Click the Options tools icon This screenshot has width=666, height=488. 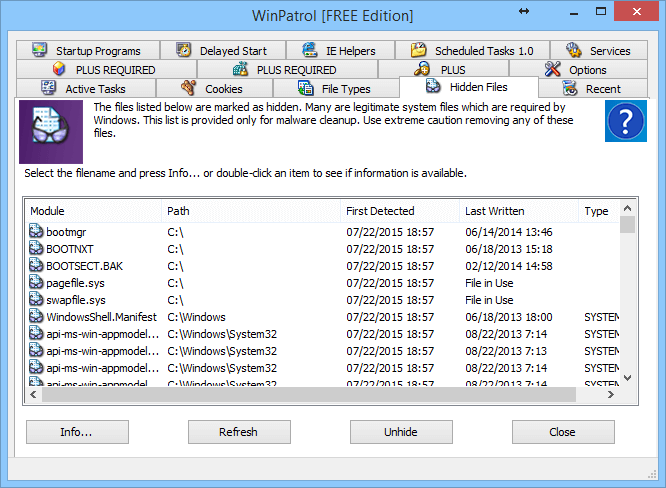(552, 69)
